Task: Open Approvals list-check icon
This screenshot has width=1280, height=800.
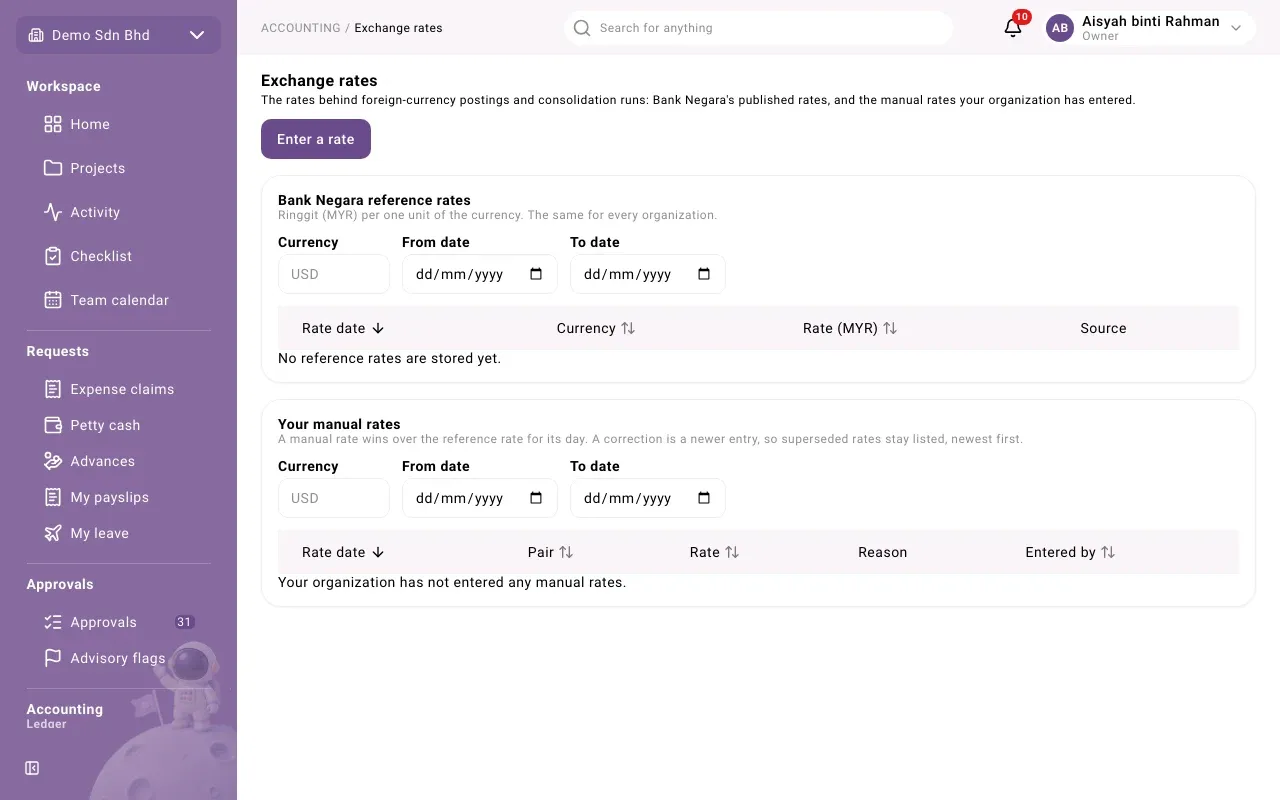Action: click(x=53, y=622)
